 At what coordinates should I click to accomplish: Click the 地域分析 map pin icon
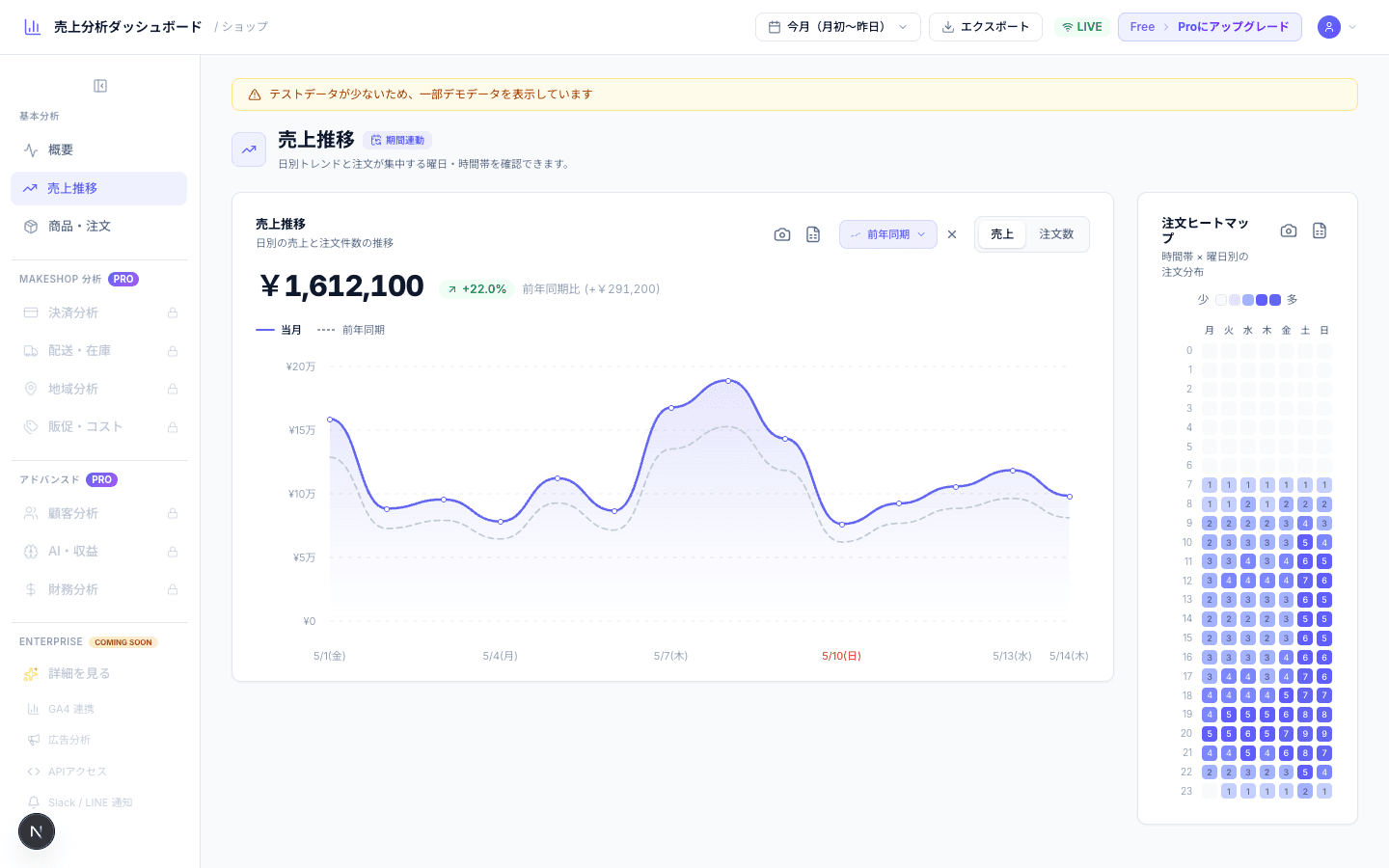[x=31, y=389]
